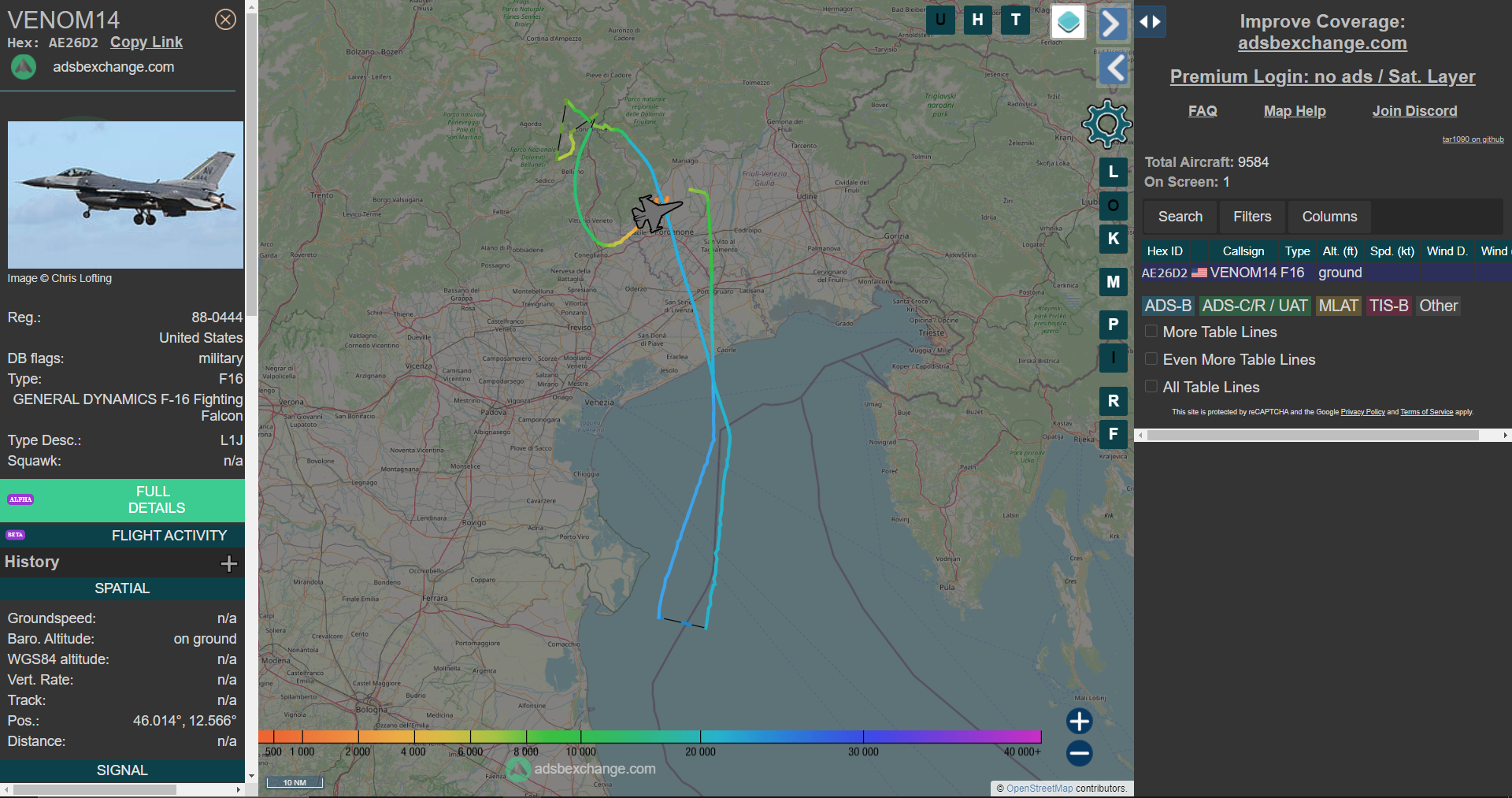1512x798 pixels.
Task: Open the Columns tab
Action: (1329, 217)
